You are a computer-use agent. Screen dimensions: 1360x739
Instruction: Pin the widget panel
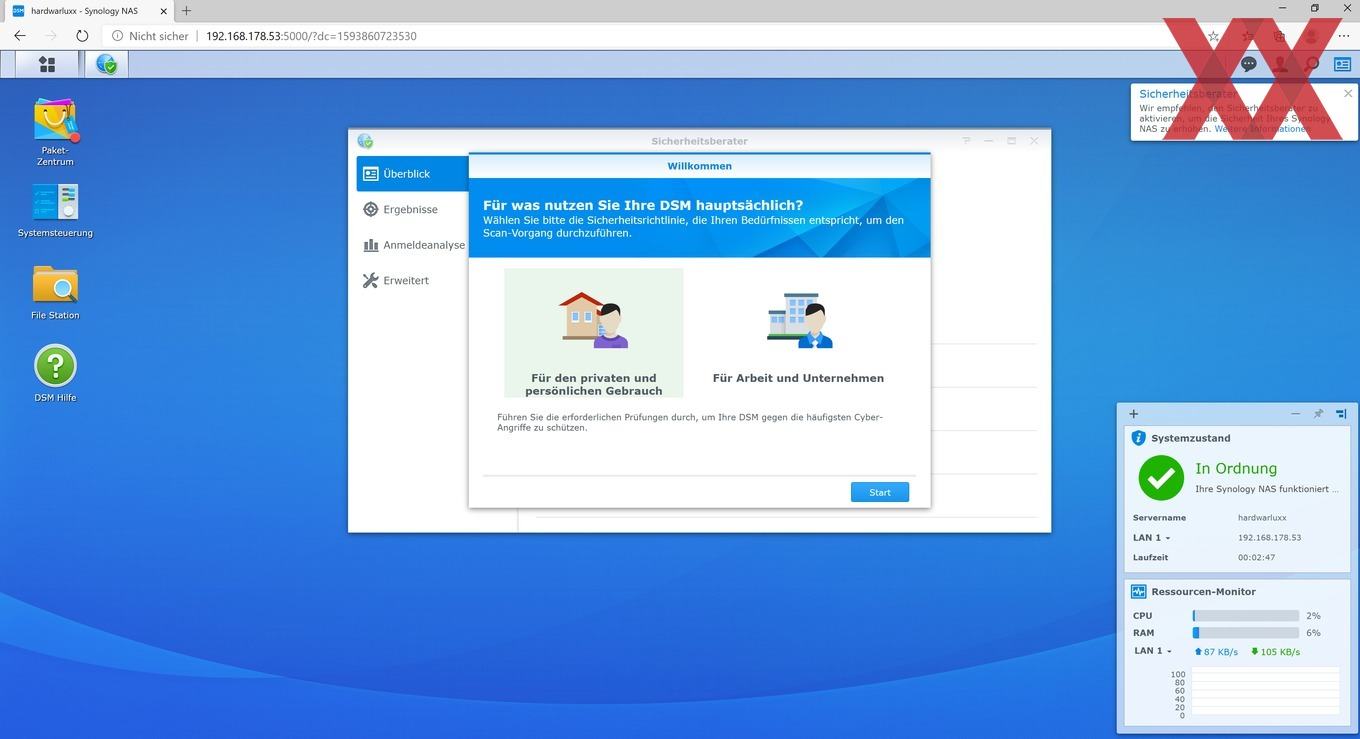[1318, 413]
